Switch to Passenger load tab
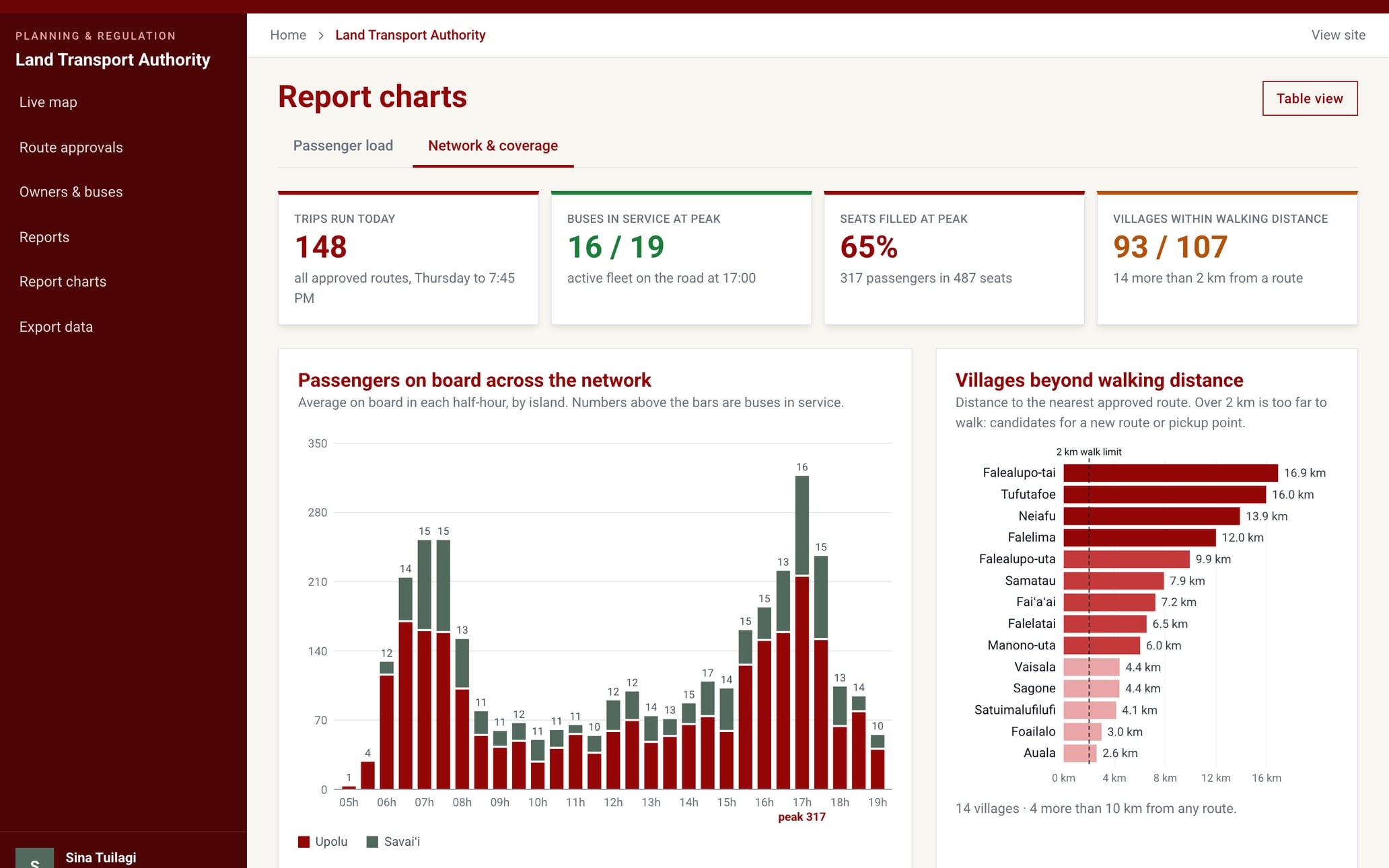Image resolution: width=1389 pixels, height=868 pixels. coord(343,146)
